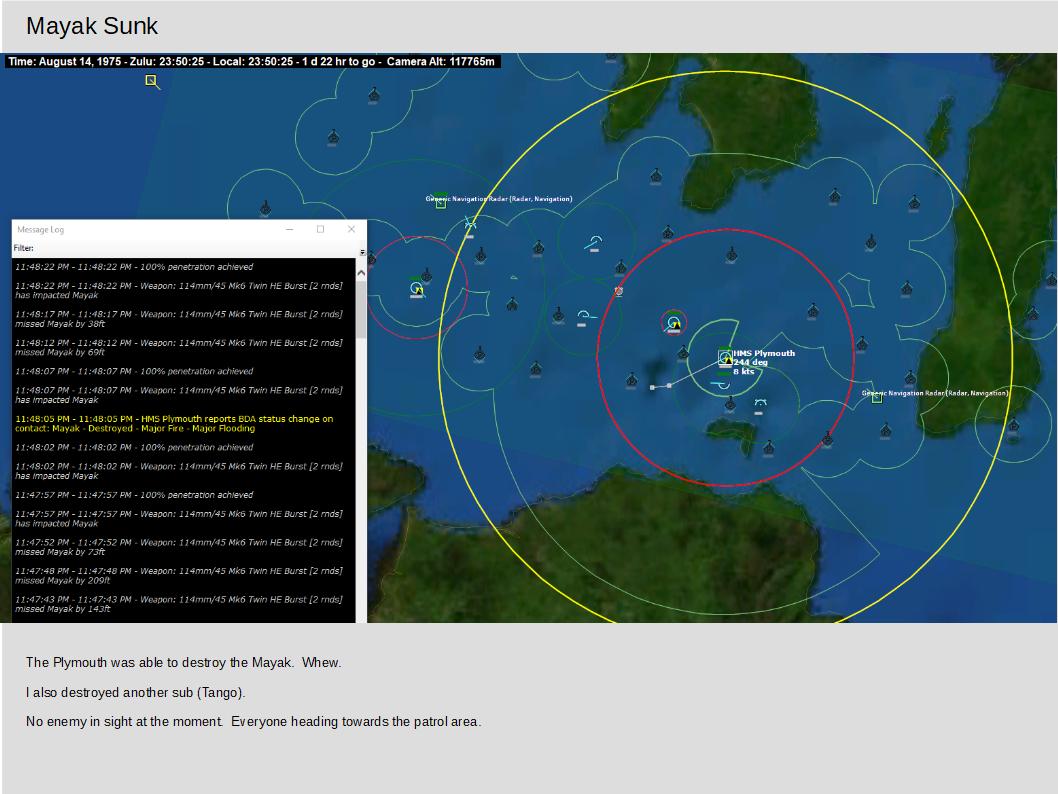The width and height of the screenshot is (1058, 794).
Task: Select the 'missed Mayak by 38ft' log entry
Action: (x=179, y=319)
